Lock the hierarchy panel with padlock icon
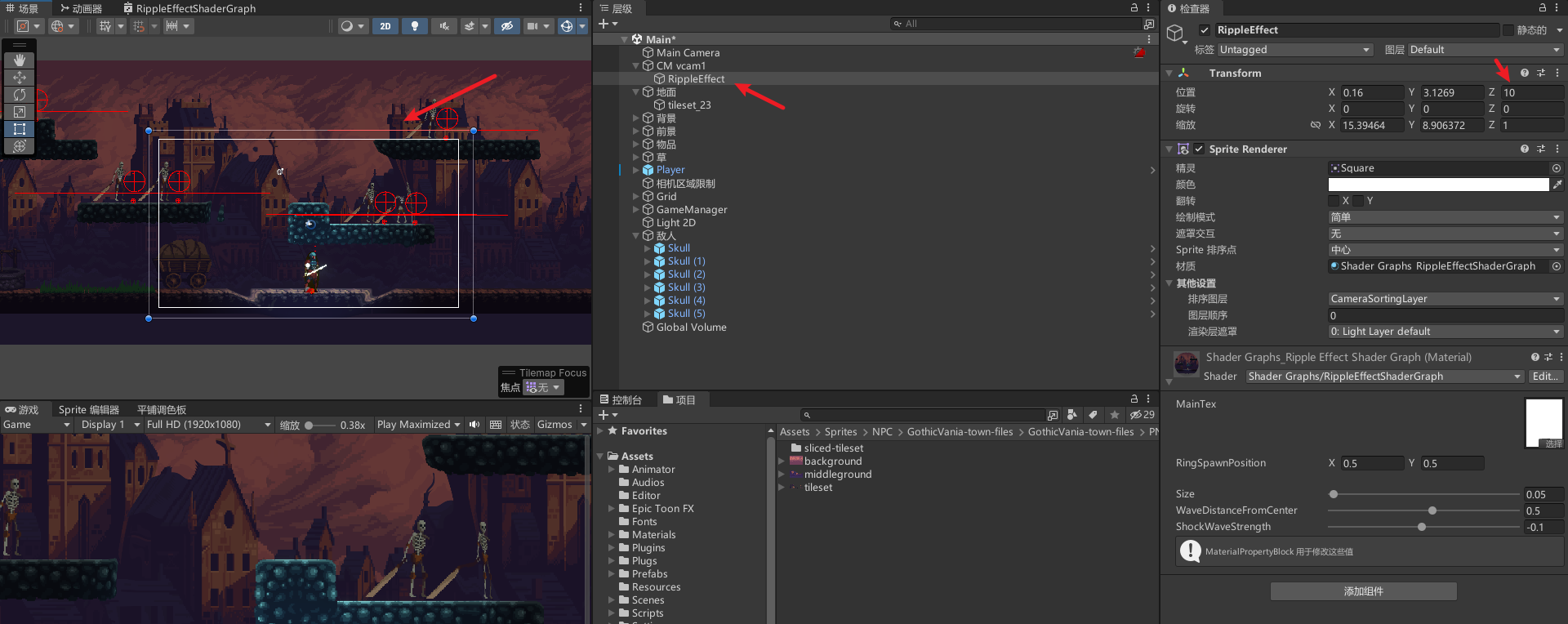Image resolution: width=1568 pixels, height=624 pixels. (1134, 7)
